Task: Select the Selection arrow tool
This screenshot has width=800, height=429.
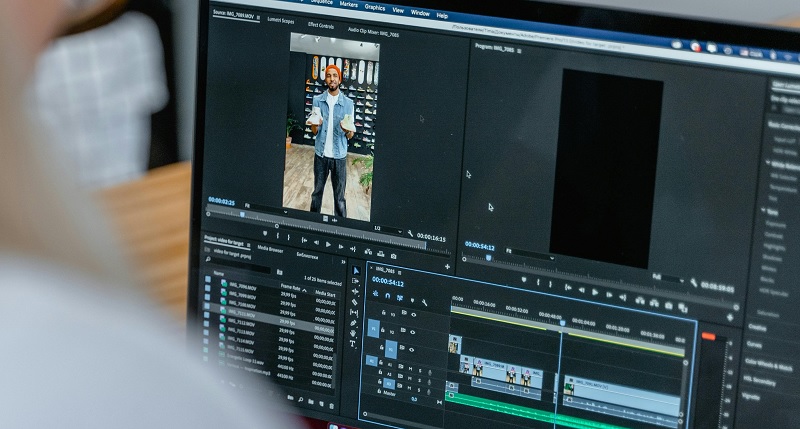Action: [356, 271]
